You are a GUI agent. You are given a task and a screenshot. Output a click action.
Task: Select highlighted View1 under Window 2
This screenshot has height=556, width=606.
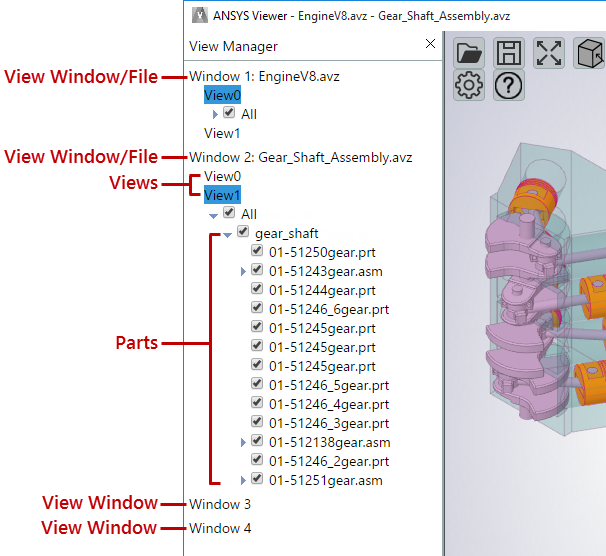(x=222, y=195)
